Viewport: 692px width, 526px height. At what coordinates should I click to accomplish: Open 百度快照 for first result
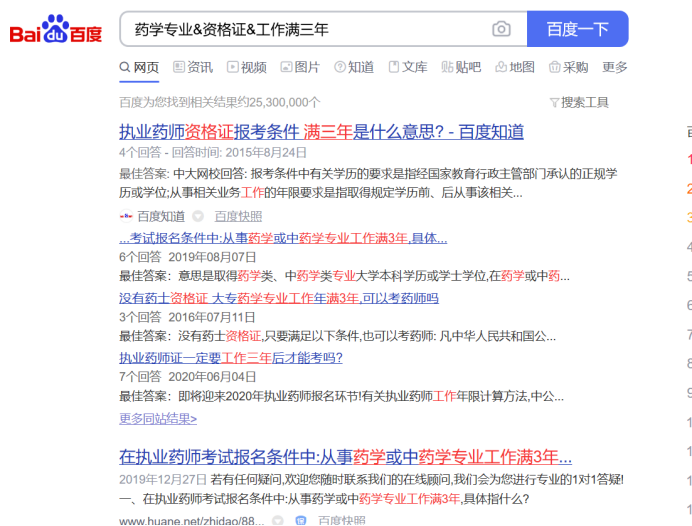[x=238, y=216]
